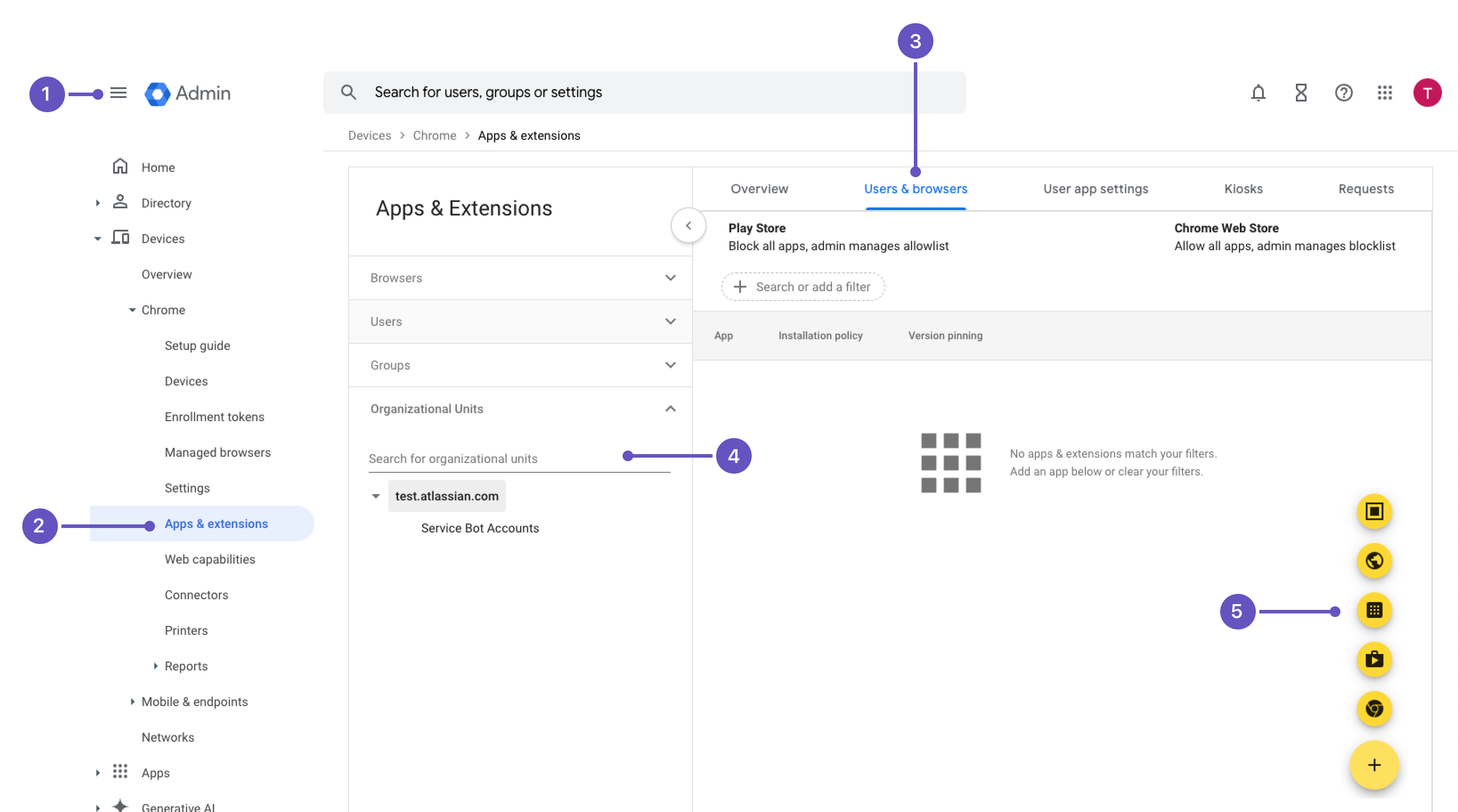Click the Generative AI sparkle icon

pos(120,805)
